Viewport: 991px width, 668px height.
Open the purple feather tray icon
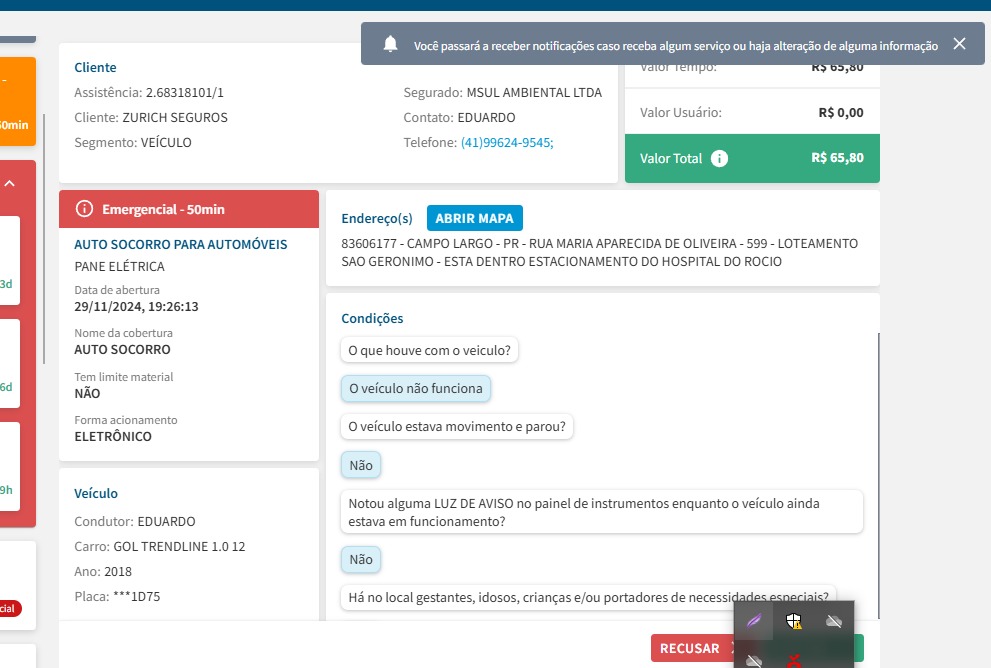pyautogui.click(x=753, y=621)
